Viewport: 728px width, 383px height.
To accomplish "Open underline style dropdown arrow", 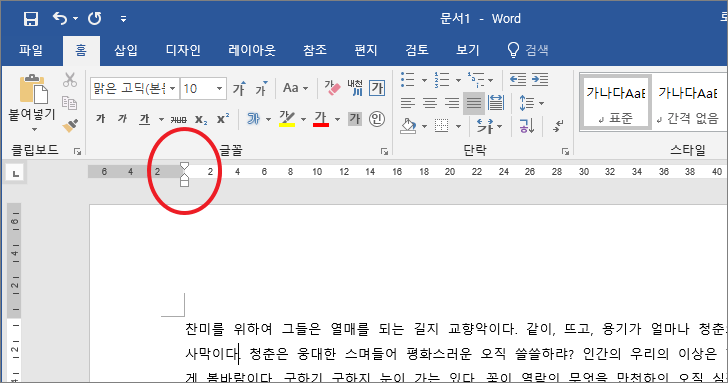I will click(x=161, y=119).
